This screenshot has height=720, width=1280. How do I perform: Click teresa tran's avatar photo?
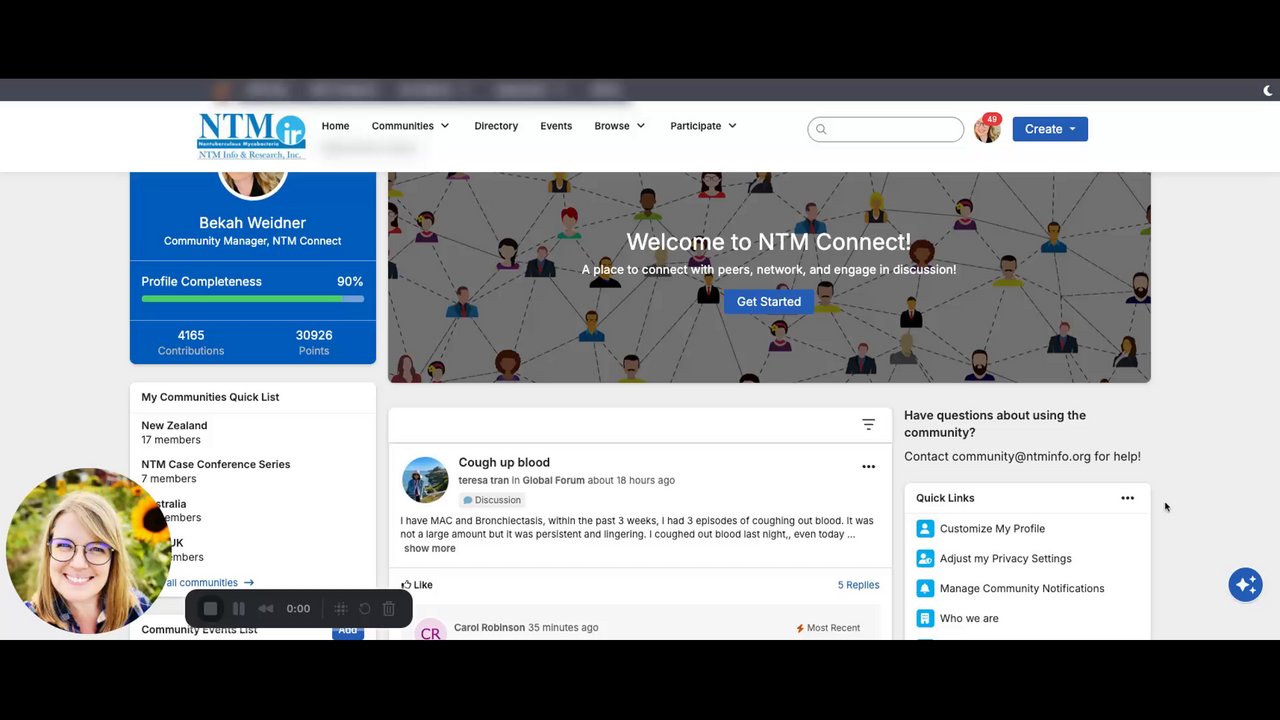pos(425,480)
